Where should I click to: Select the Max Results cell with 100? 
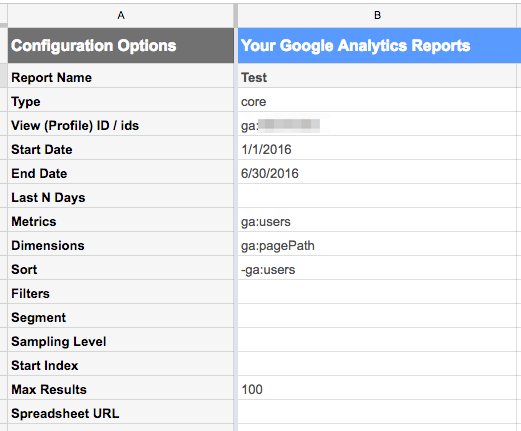[377, 388]
